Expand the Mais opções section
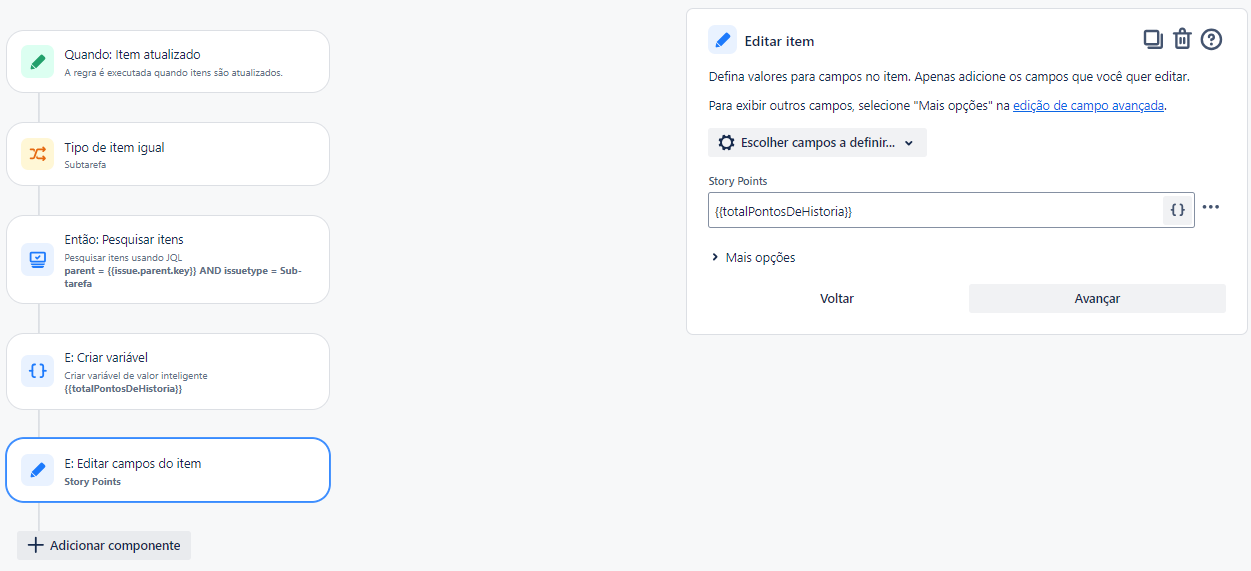The image size is (1251, 571). point(753,257)
